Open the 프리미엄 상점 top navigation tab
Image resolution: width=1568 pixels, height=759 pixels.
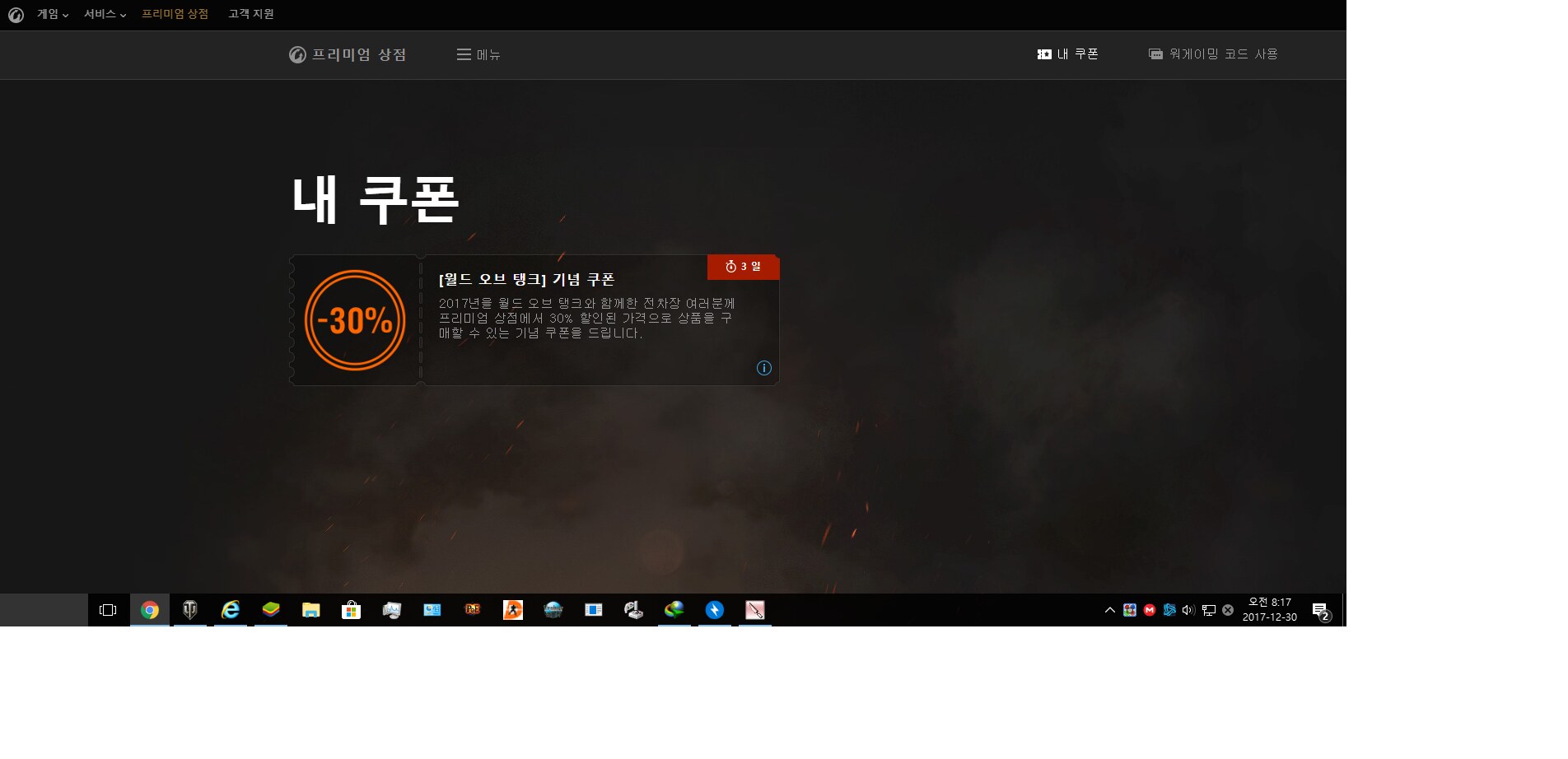(x=175, y=14)
